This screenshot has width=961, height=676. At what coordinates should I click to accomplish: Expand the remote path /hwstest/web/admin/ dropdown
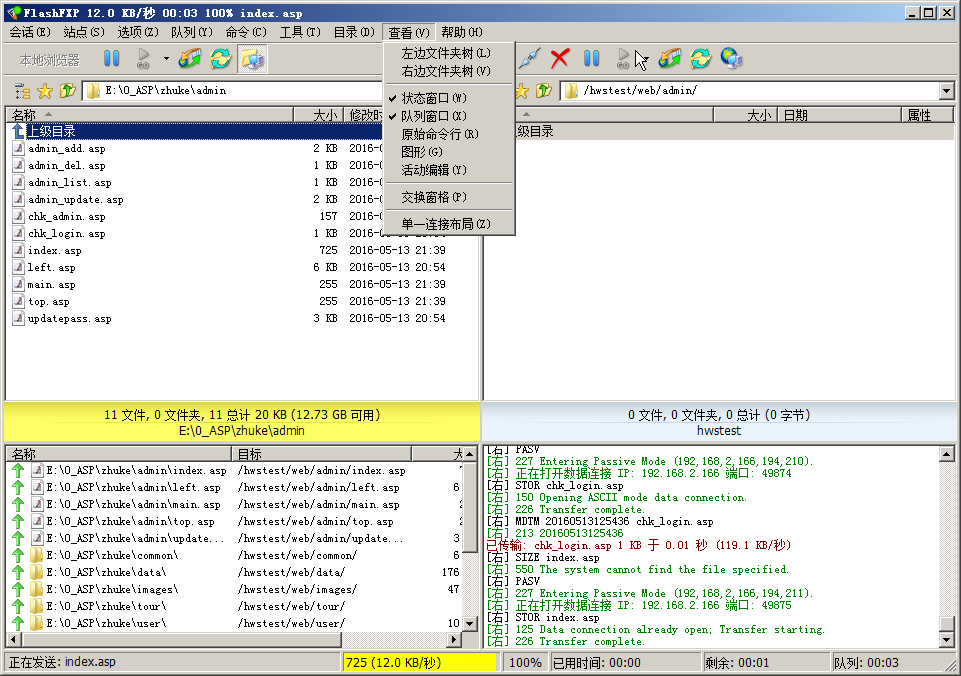tap(946, 91)
